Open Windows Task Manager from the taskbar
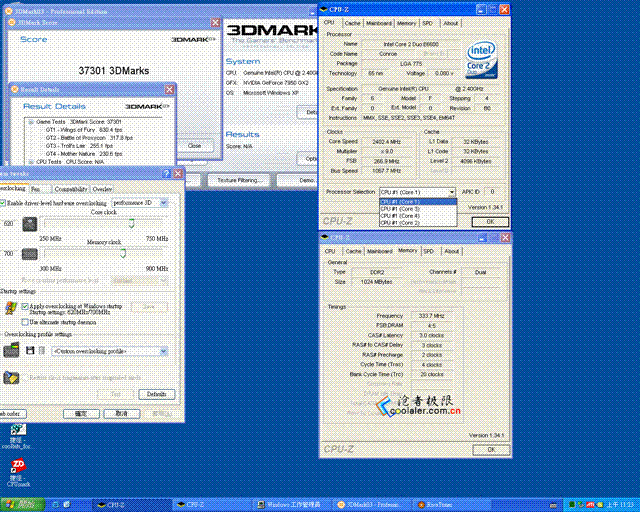Screen dimensions: 640x512 pyautogui.click(x=289, y=505)
